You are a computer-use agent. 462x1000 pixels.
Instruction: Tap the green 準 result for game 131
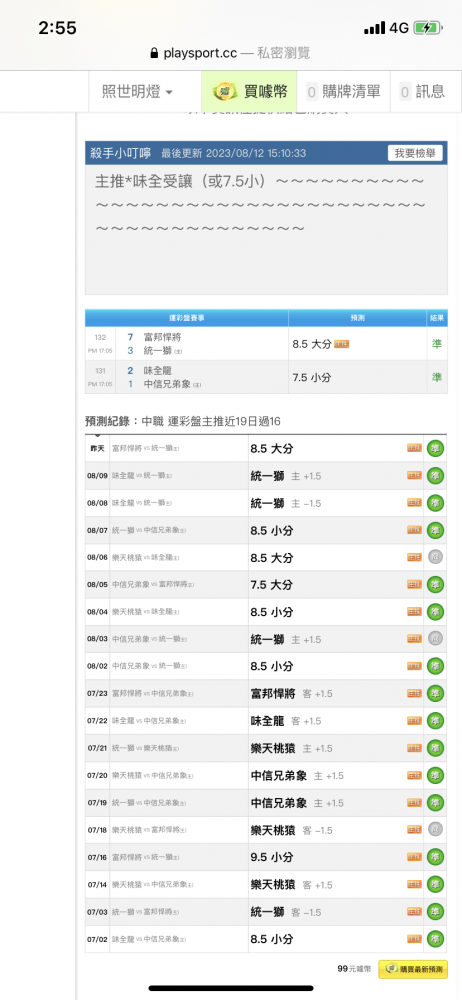437,377
